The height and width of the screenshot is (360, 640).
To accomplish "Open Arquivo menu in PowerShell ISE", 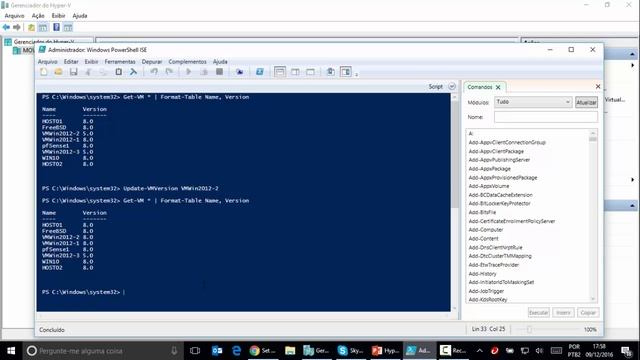I will tap(48, 62).
